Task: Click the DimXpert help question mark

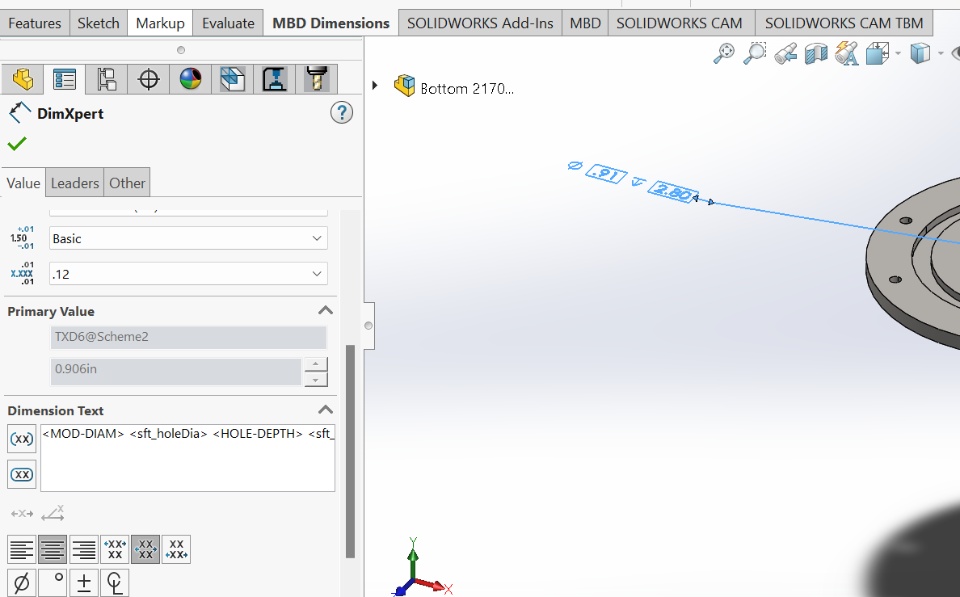Action: pyautogui.click(x=342, y=113)
